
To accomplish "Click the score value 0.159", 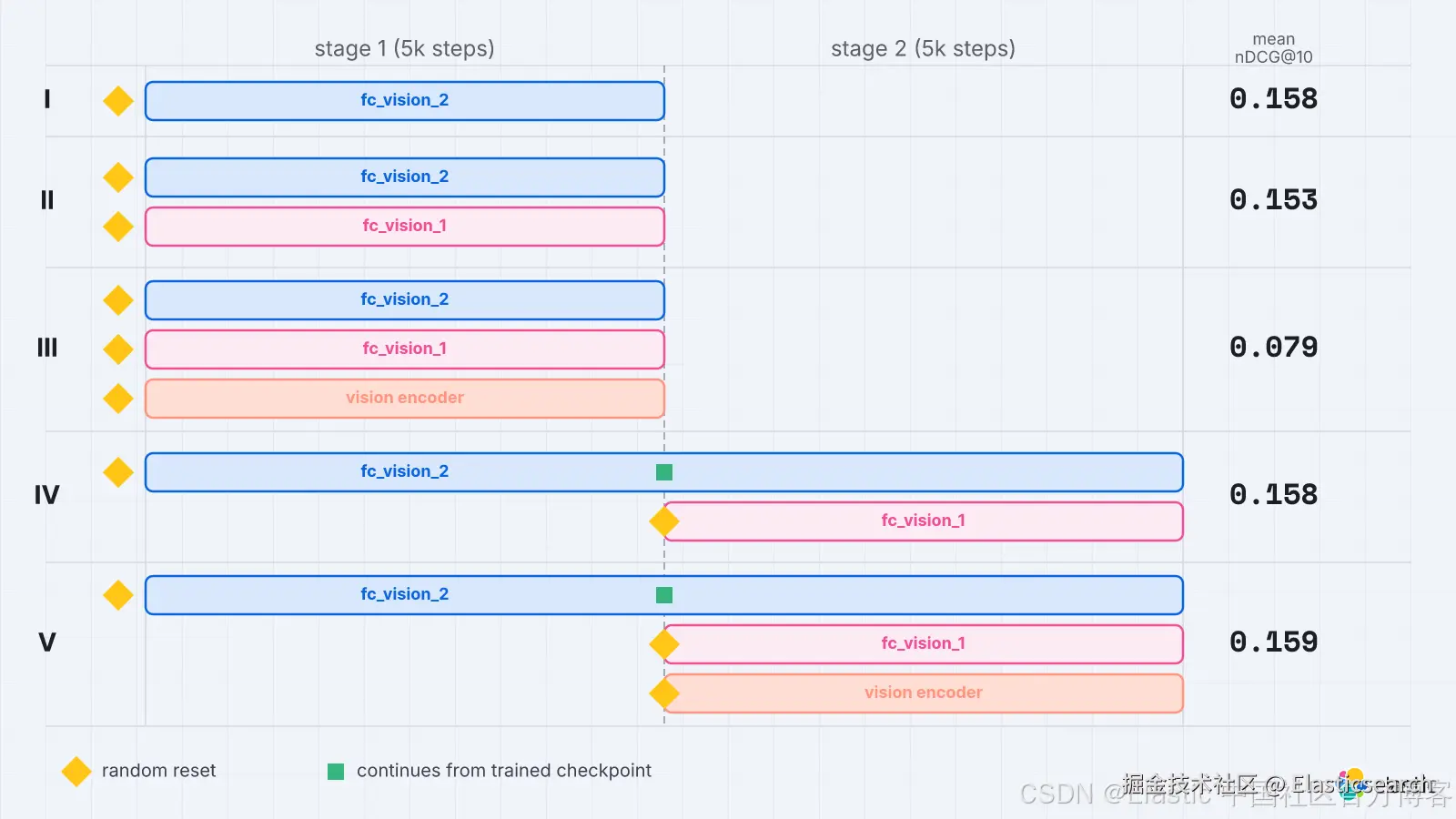I will pyautogui.click(x=1274, y=642).
